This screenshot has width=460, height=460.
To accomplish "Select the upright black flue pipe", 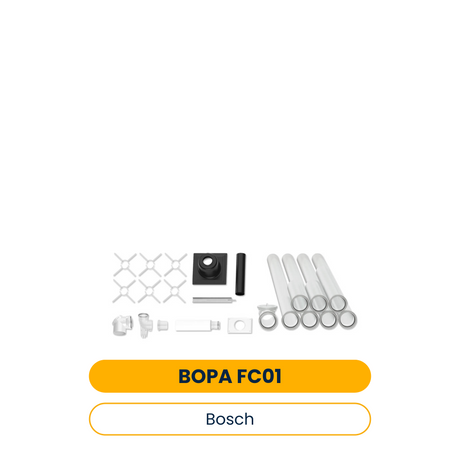I will pos(241,274).
